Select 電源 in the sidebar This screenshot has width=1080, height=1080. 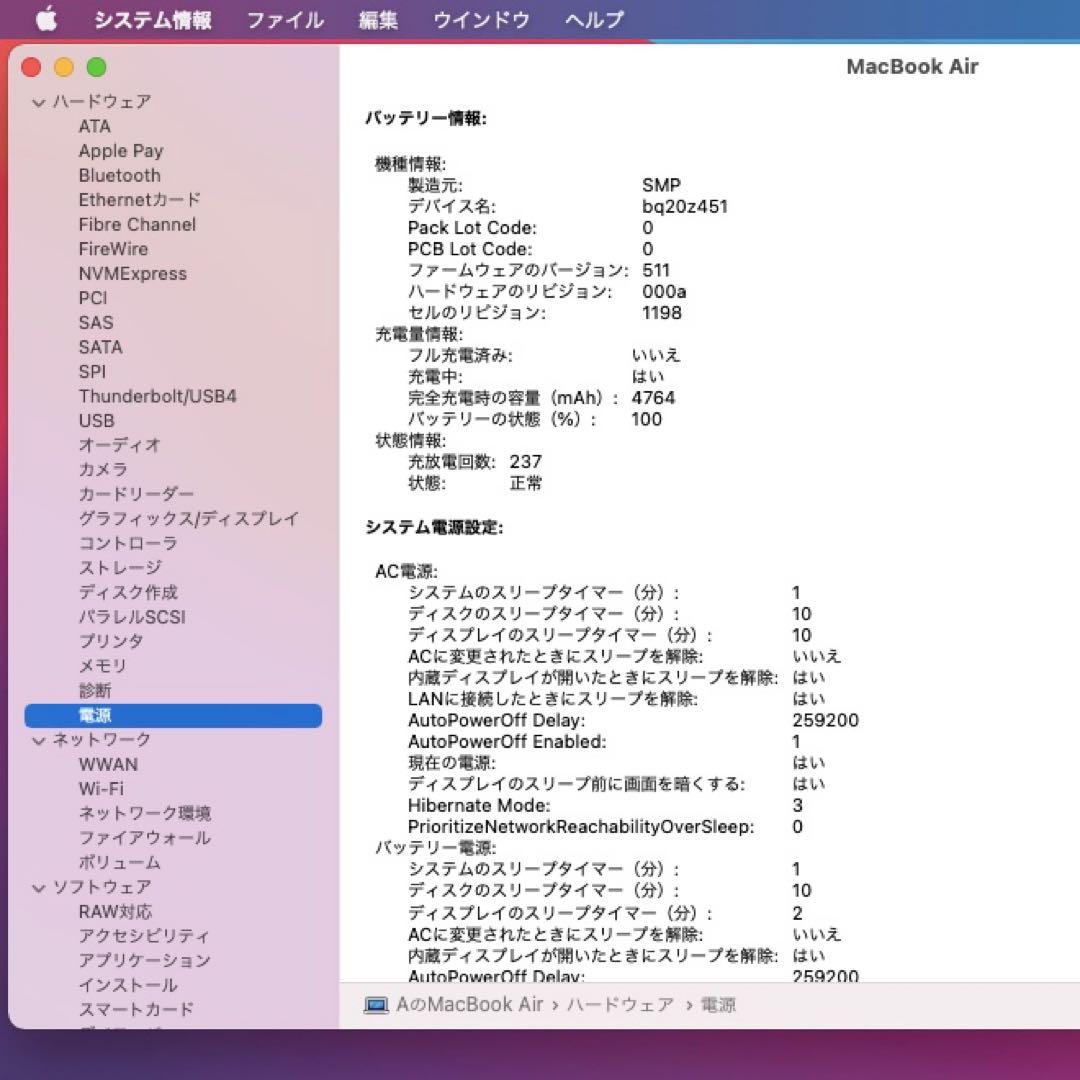[x=98, y=715]
